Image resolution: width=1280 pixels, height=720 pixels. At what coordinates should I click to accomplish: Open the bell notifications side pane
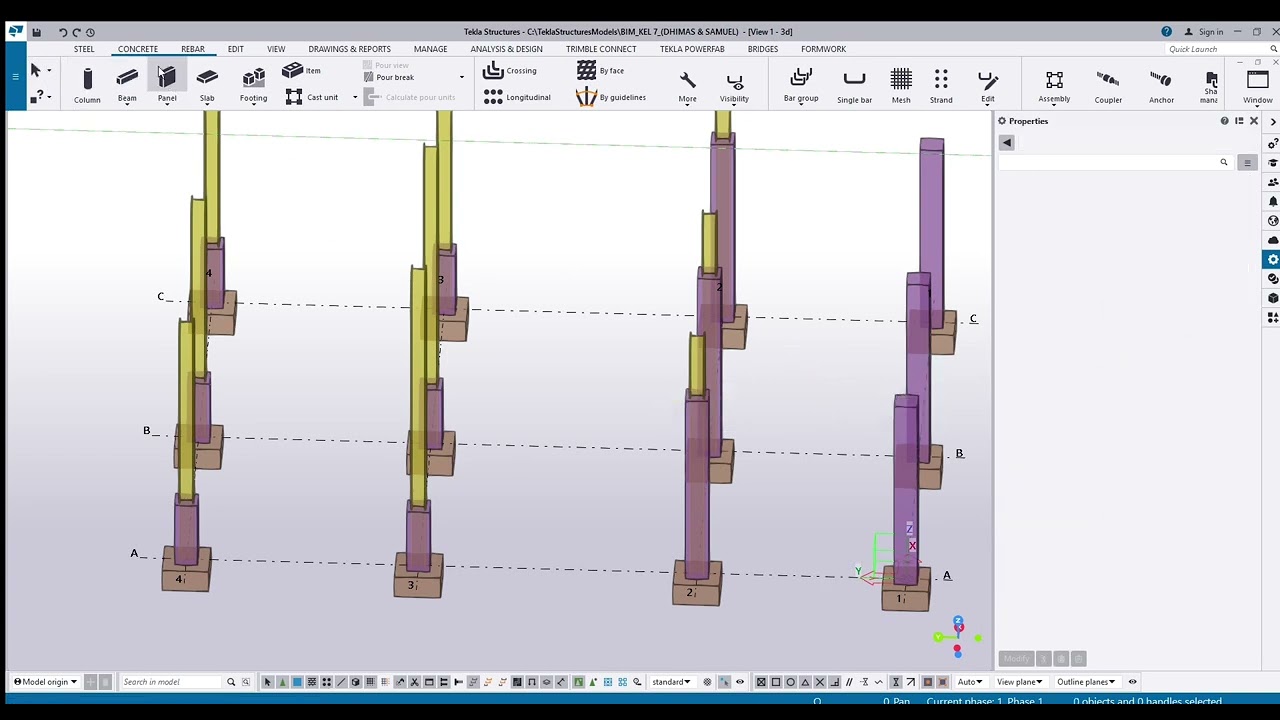(1273, 201)
